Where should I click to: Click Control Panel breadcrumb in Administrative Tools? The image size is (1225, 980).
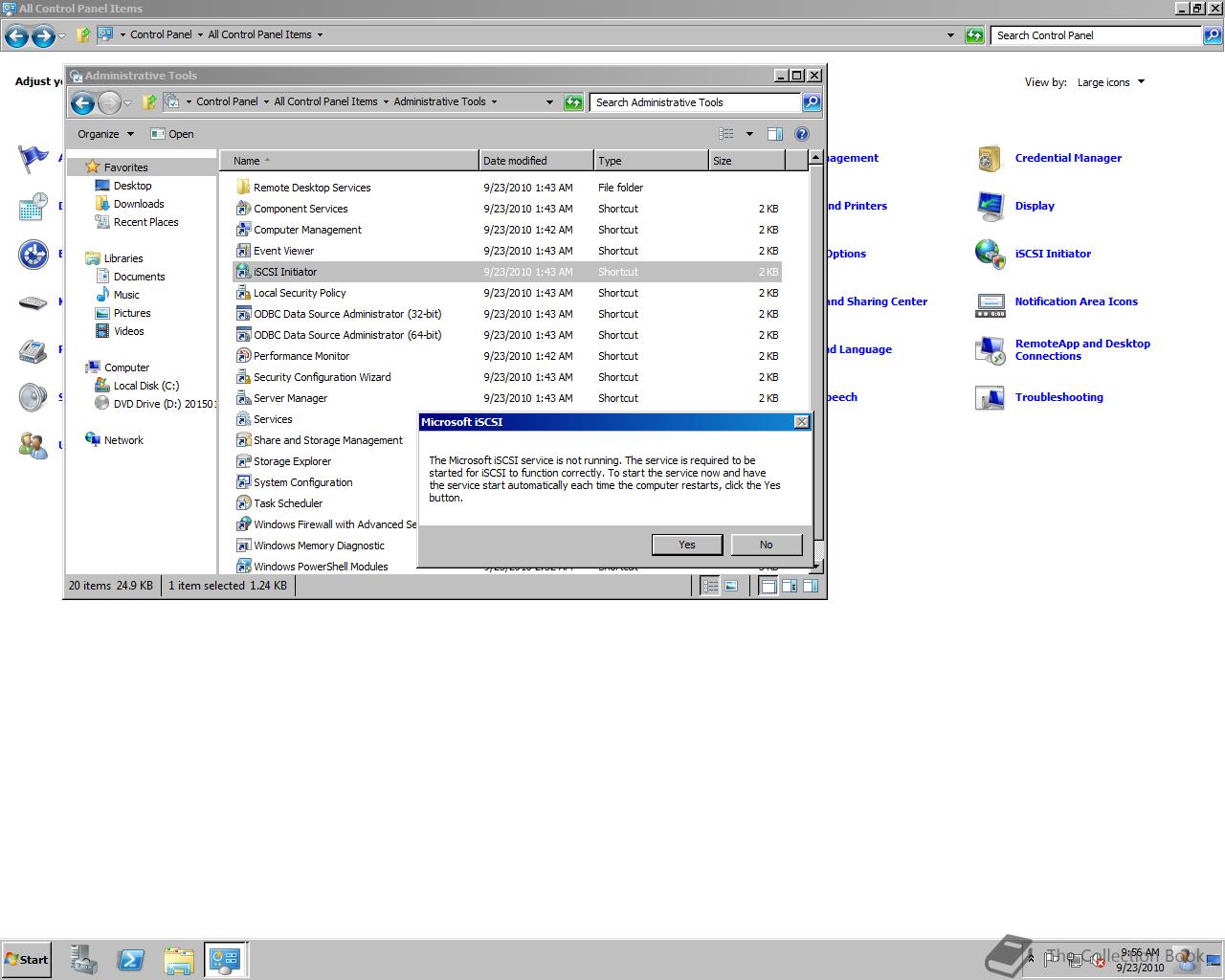[227, 101]
